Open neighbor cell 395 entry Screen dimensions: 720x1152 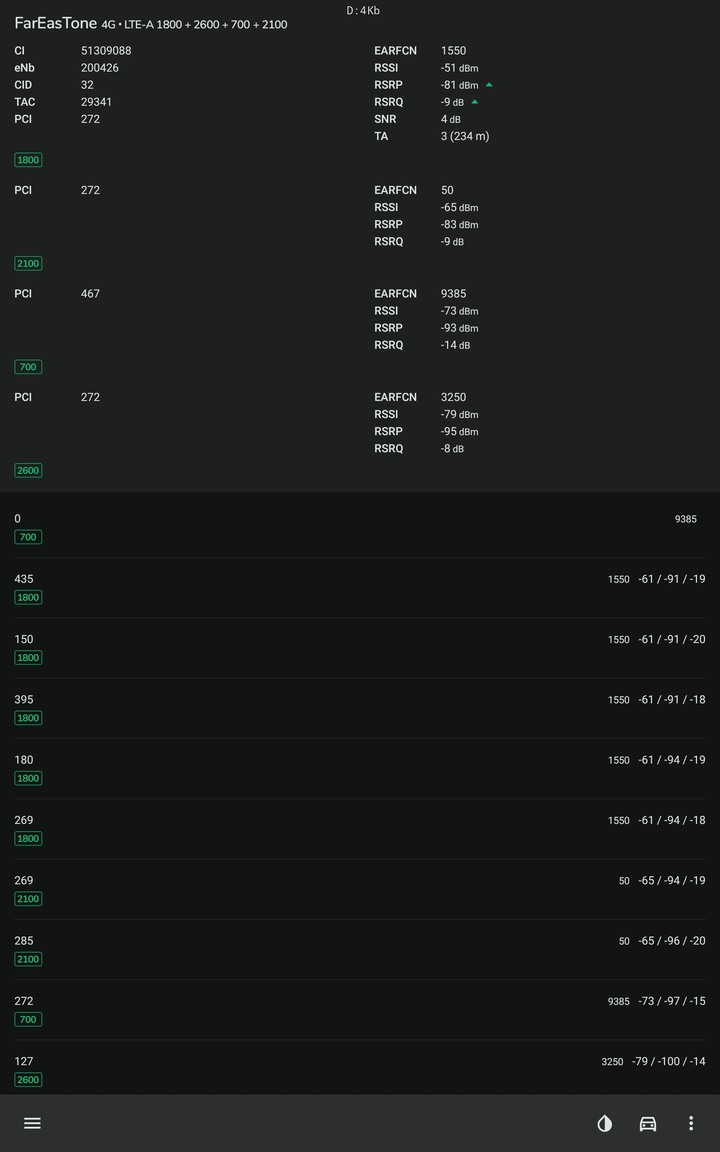click(360, 708)
